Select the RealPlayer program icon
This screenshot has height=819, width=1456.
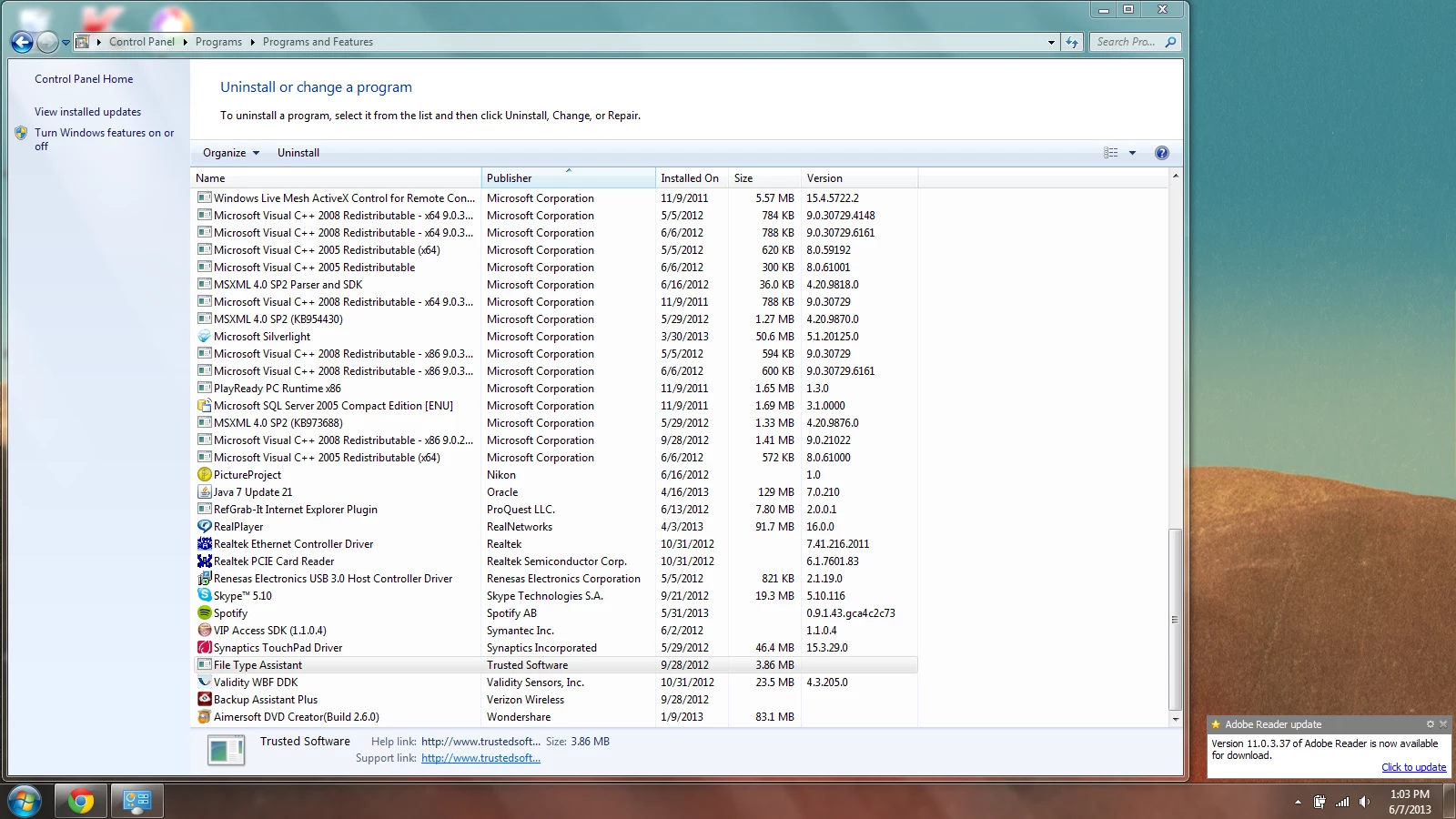205,527
